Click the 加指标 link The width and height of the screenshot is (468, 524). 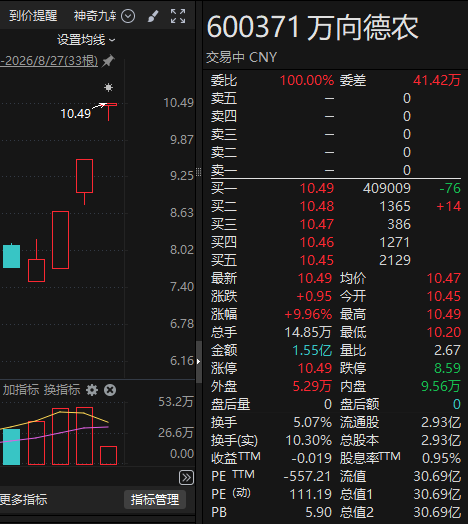(21, 390)
